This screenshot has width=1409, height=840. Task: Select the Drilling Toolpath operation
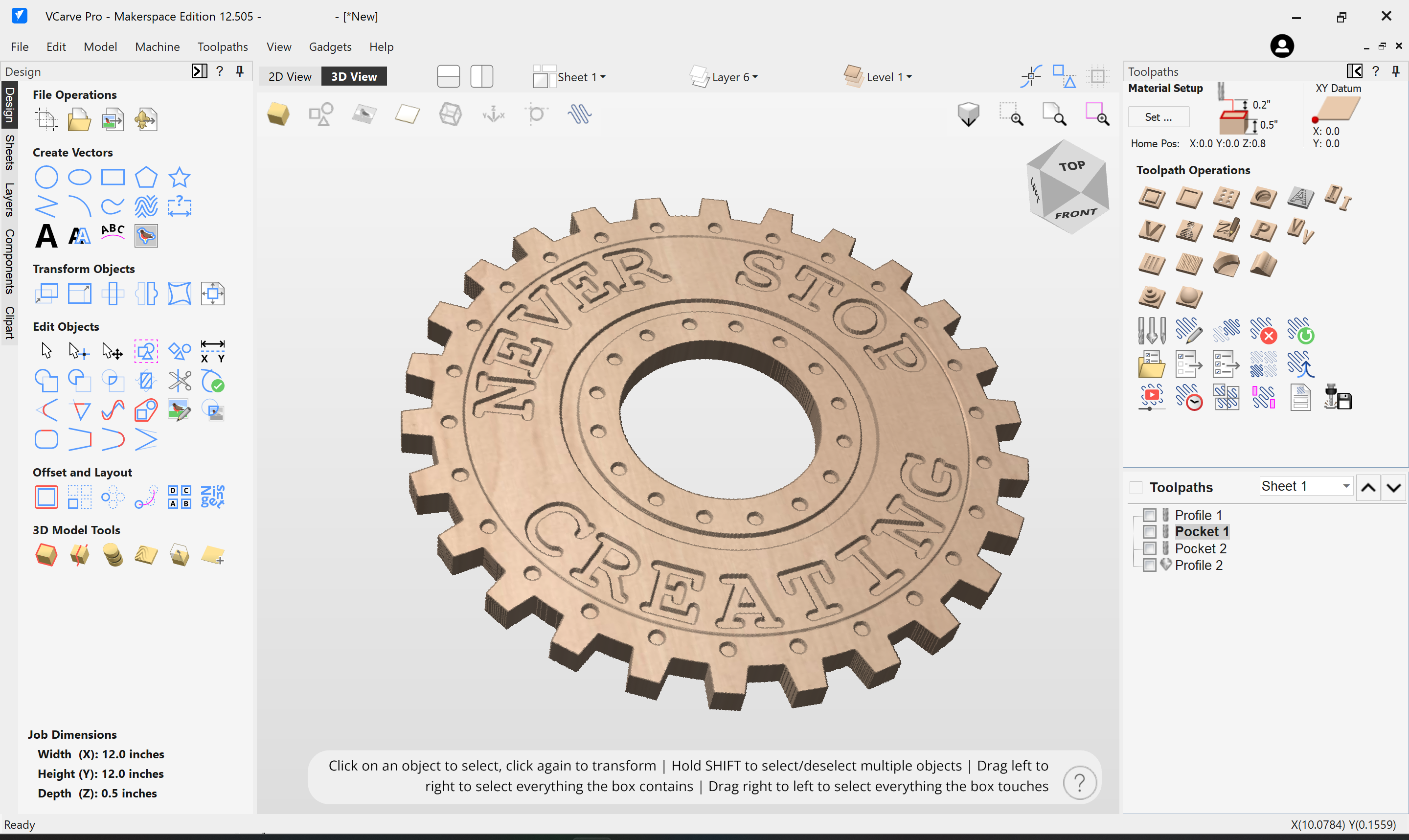click(x=1226, y=198)
